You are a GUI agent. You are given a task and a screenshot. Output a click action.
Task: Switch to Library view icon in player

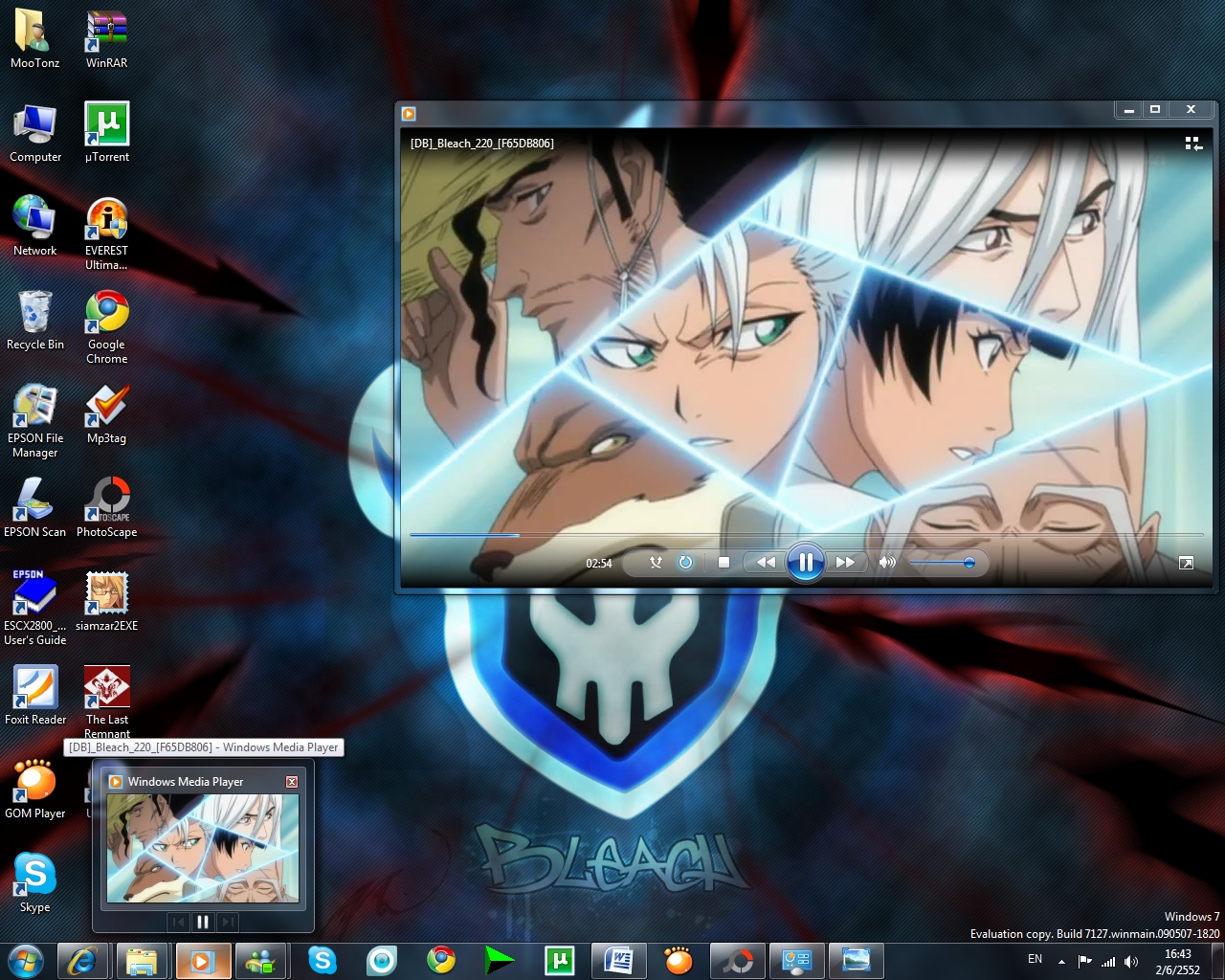point(1193,144)
